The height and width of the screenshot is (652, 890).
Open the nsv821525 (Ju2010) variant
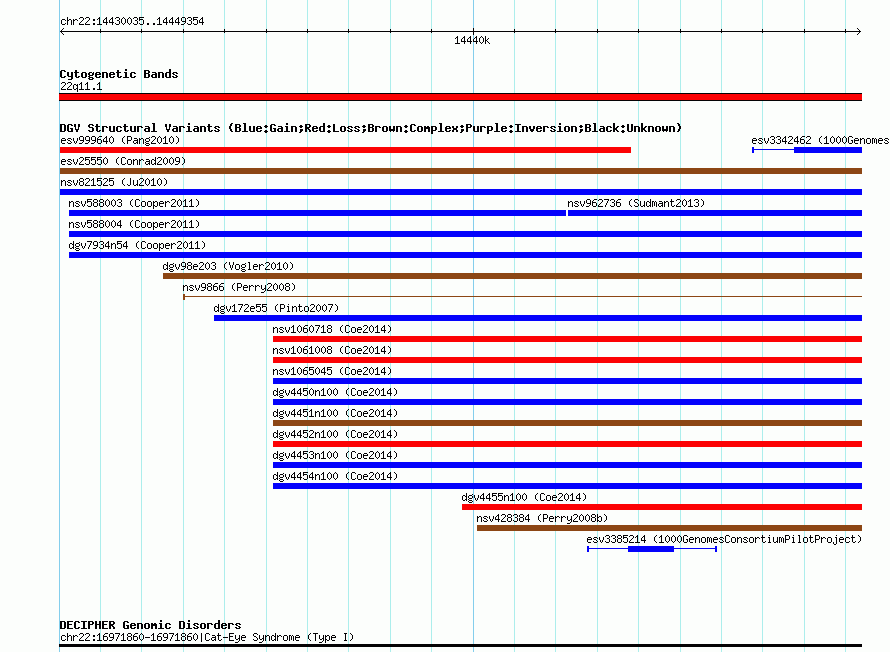[114, 182]
